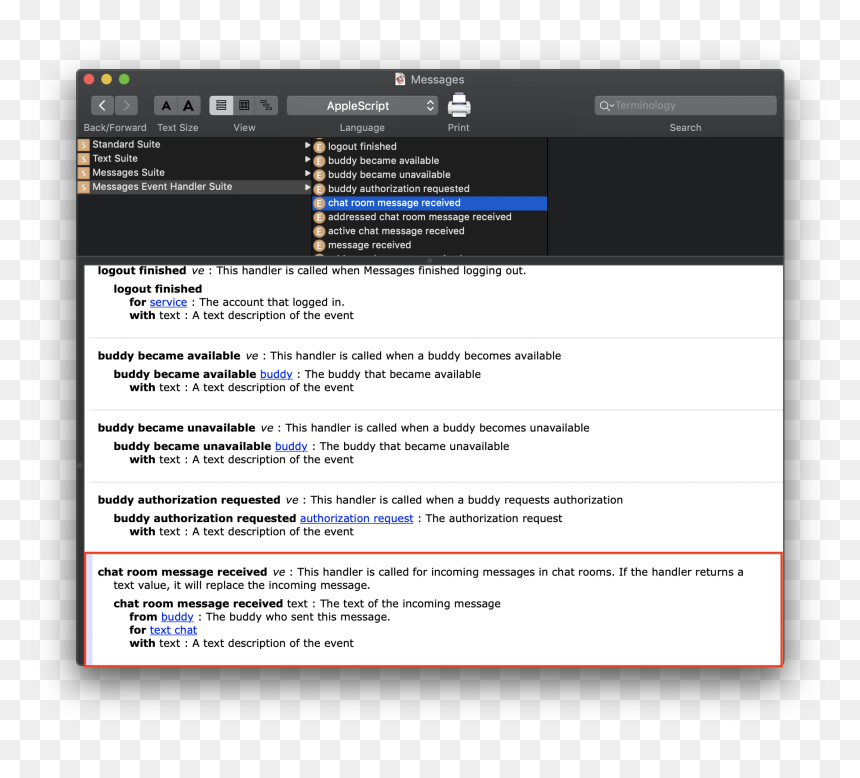
Task: Open the 'authorization request' link
Action: [357, 518]
